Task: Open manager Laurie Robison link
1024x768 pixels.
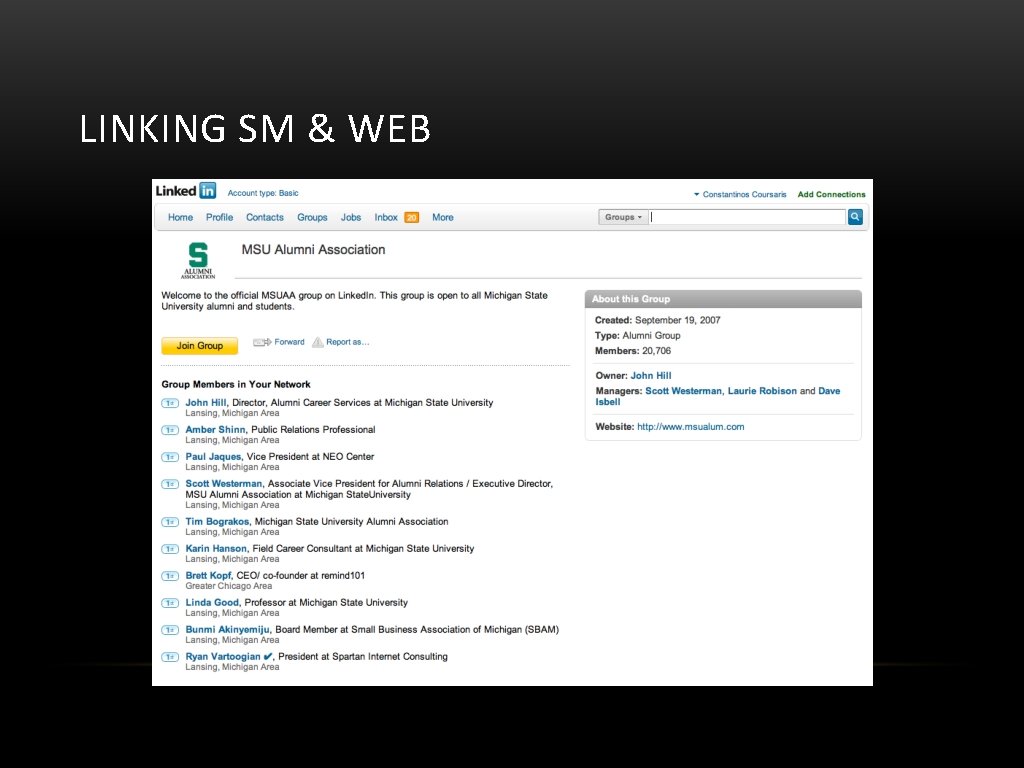Action: (x=762, y=391)
